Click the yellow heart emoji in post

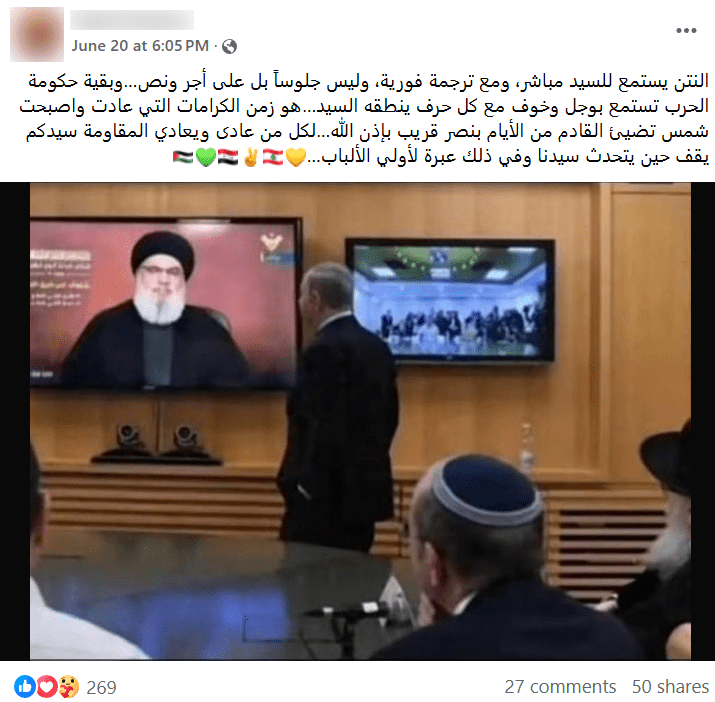pyautogui.click(x=295, y=157)
